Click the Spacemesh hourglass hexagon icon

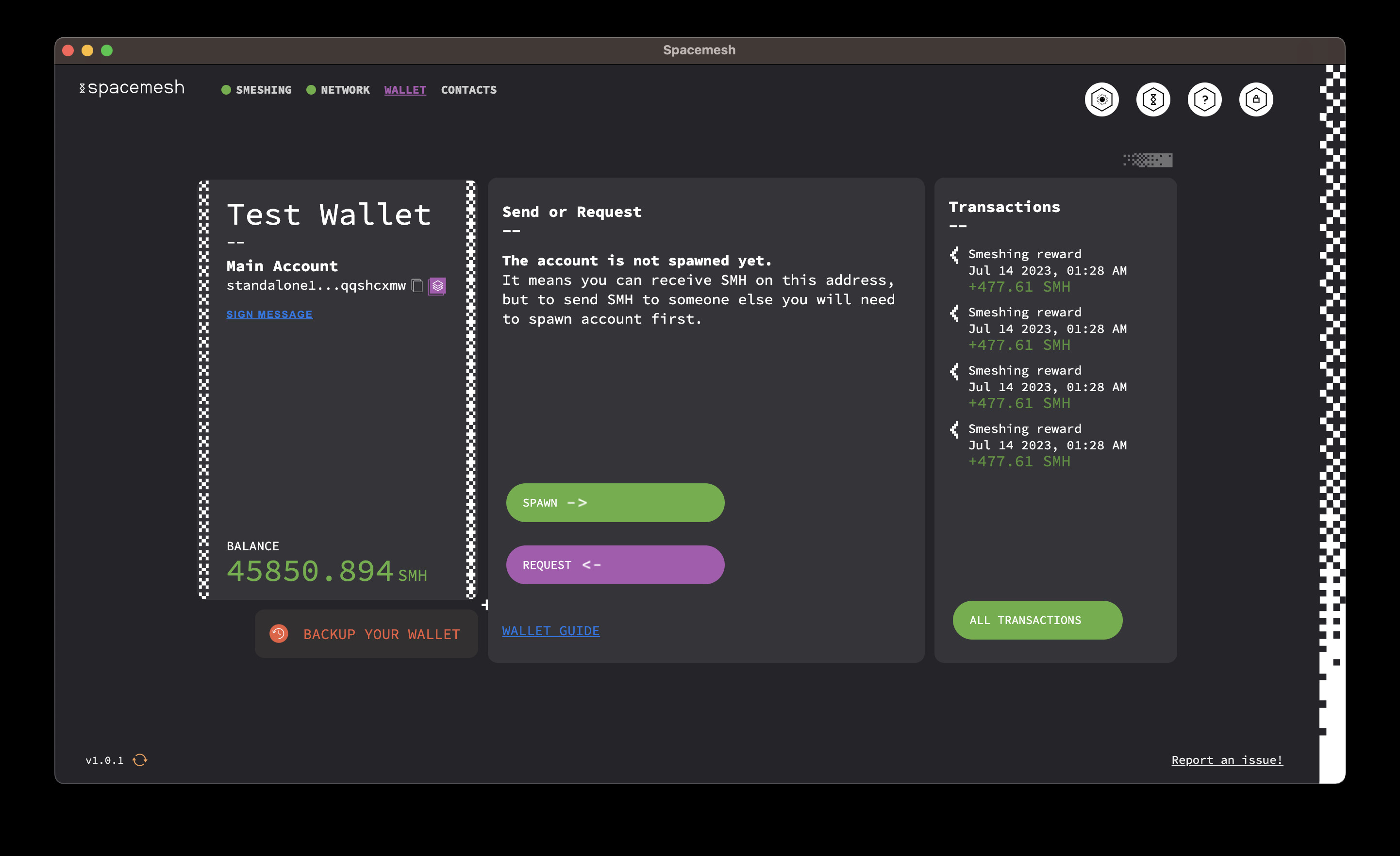[x=1153, y=99]
